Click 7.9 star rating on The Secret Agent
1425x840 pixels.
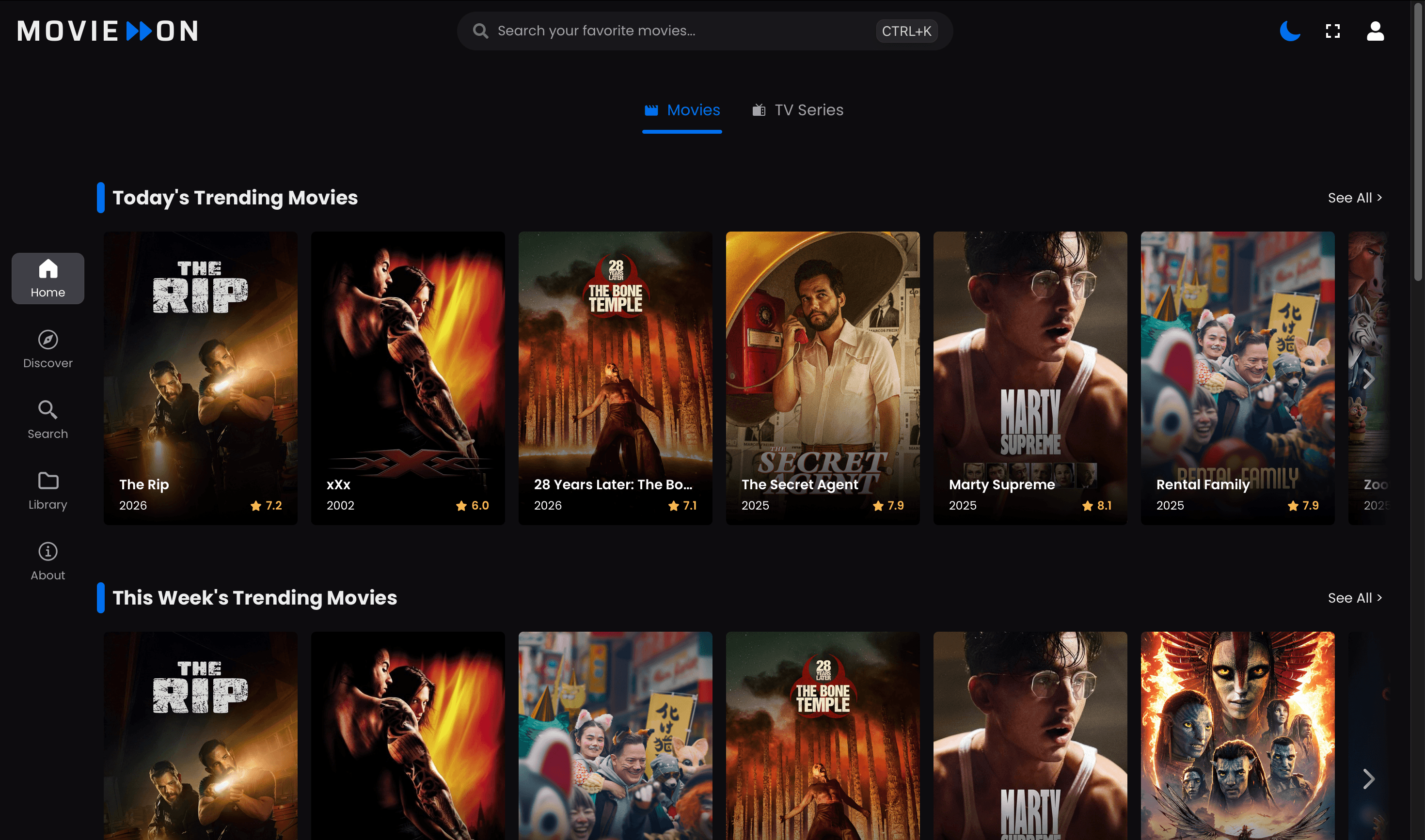888,505
